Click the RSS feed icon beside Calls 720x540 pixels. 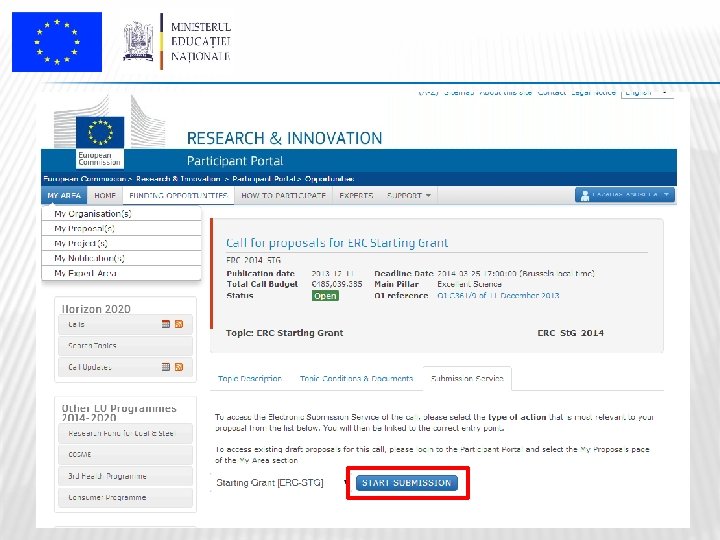[179, 324]
